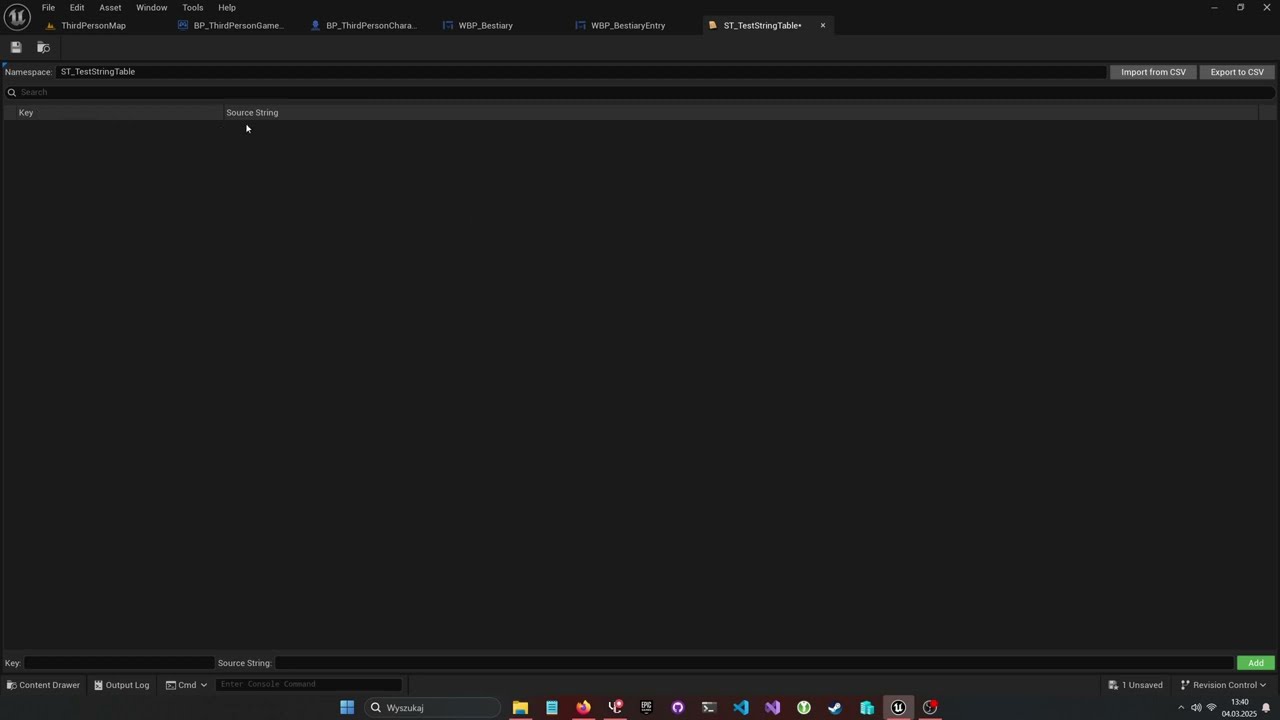Viewport: 1280px width, 720px height.
Task: Close the ST_TestStringTable tab
Action: (x=823, y=25)
